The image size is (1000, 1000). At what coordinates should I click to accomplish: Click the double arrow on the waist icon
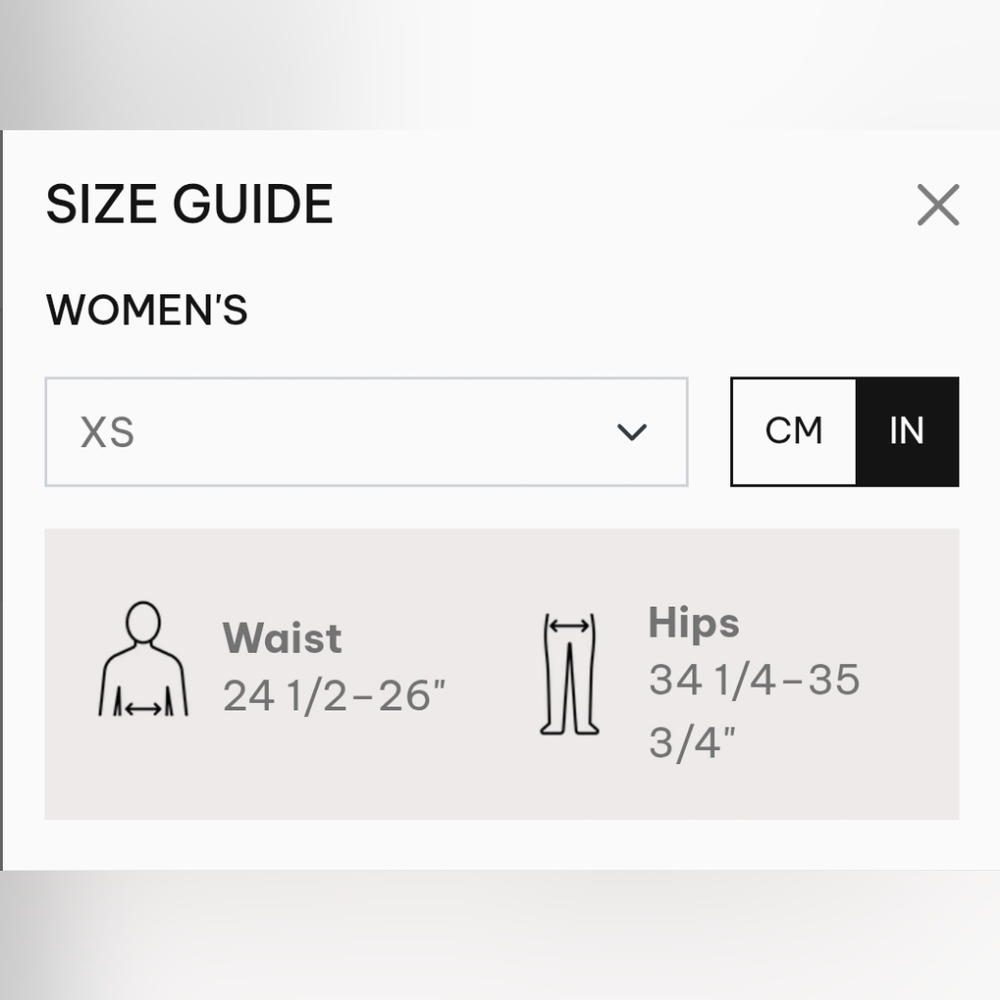click(143, 708)
